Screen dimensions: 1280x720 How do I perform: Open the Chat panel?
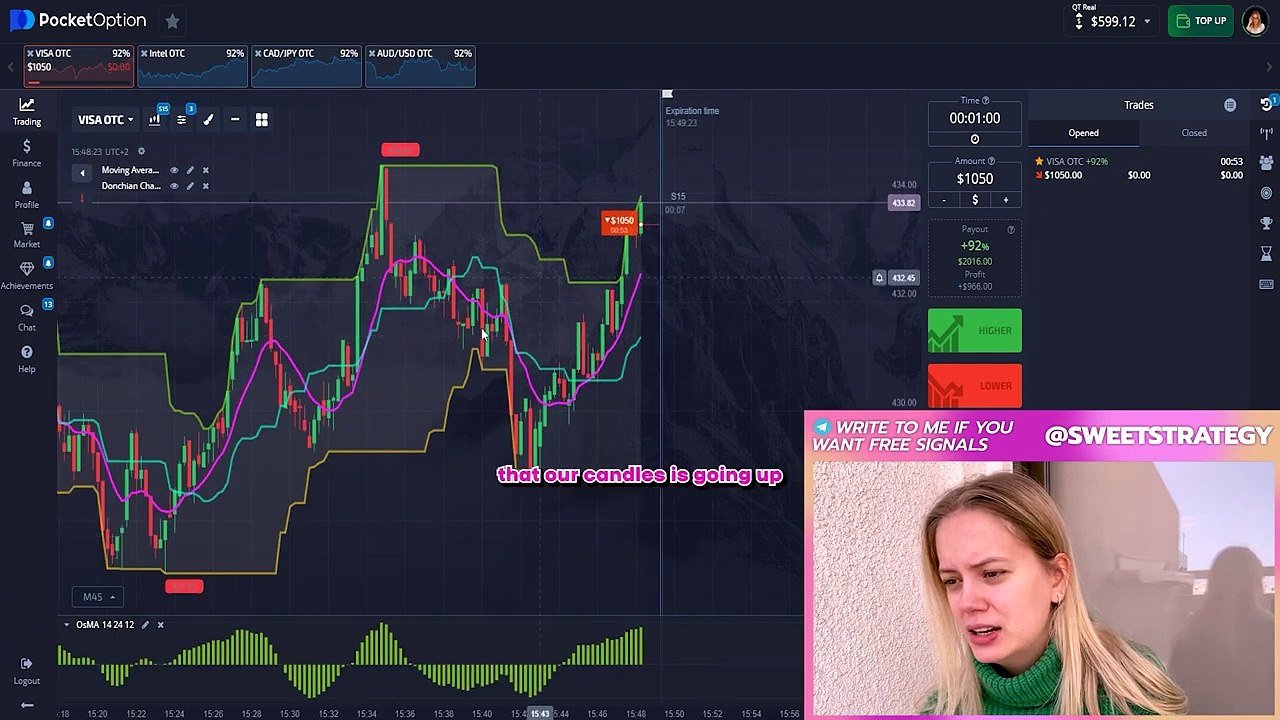tap(27, 317)
